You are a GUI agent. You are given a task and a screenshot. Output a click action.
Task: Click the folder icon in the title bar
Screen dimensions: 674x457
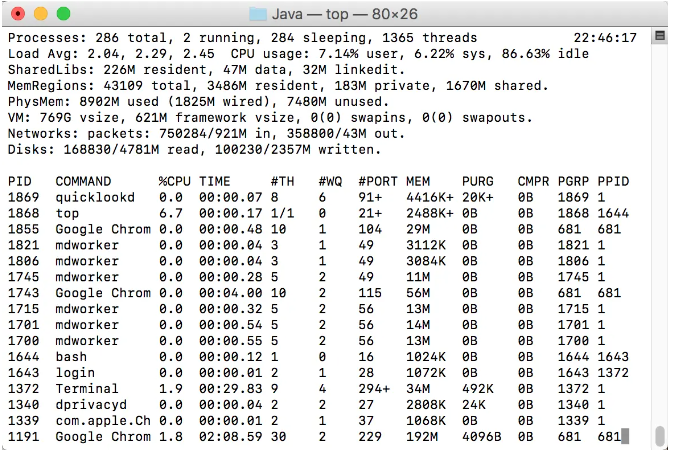258,14
